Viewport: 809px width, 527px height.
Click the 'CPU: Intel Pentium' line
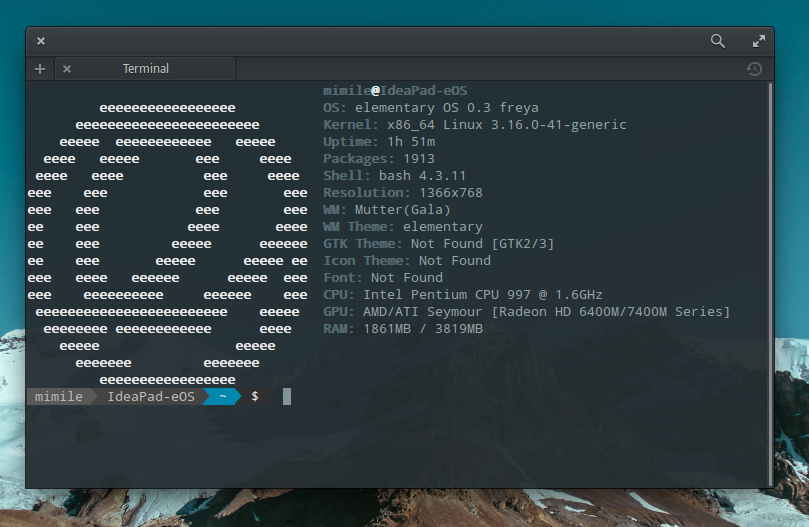pyautogui.click(x=463, y=295)
